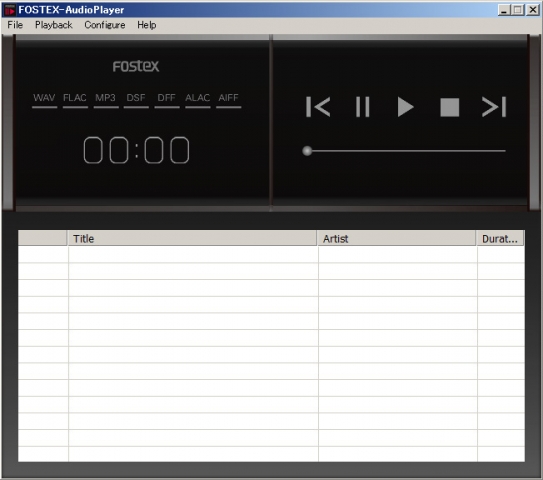Maximize the FOSTEX-AudioPlayer window
Screen dimensions: 543x480
[x=518, y=10]
